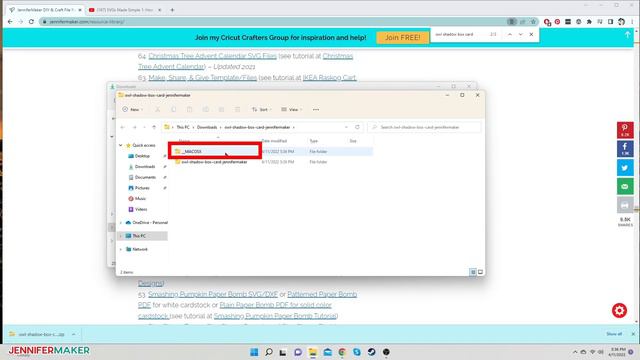Share page by email
This screenshot has height=360, width=640.
pos(625,187)
